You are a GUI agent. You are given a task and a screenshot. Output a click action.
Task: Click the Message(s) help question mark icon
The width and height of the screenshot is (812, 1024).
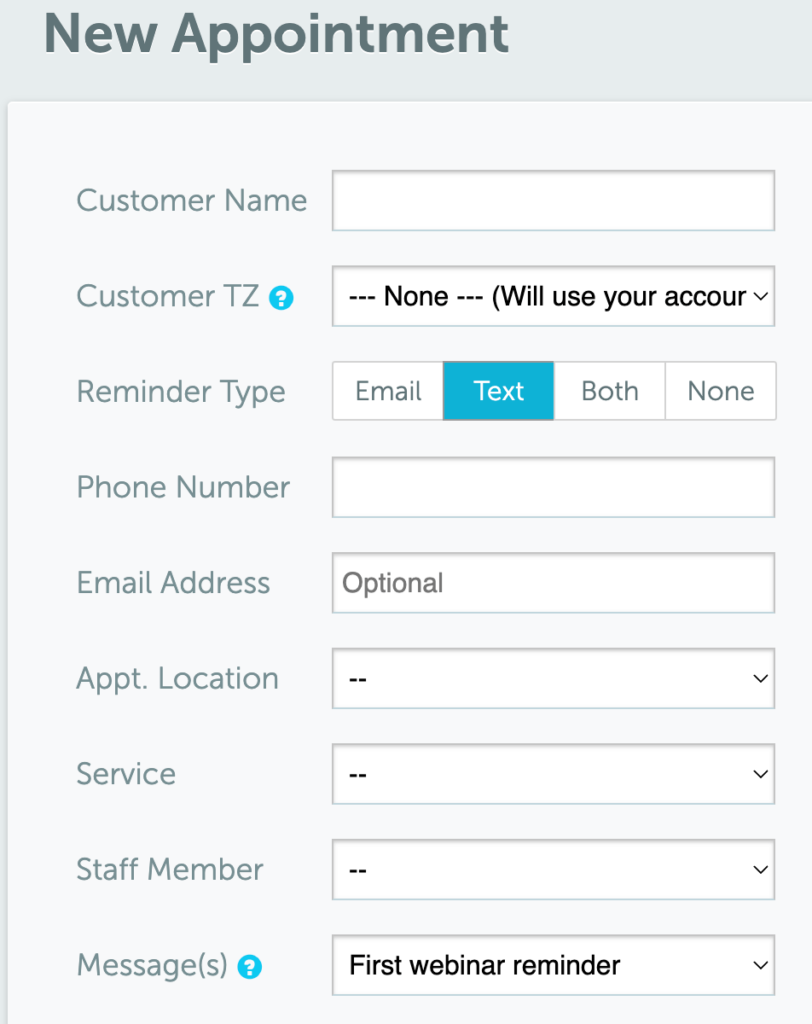[x=249, y=967]
